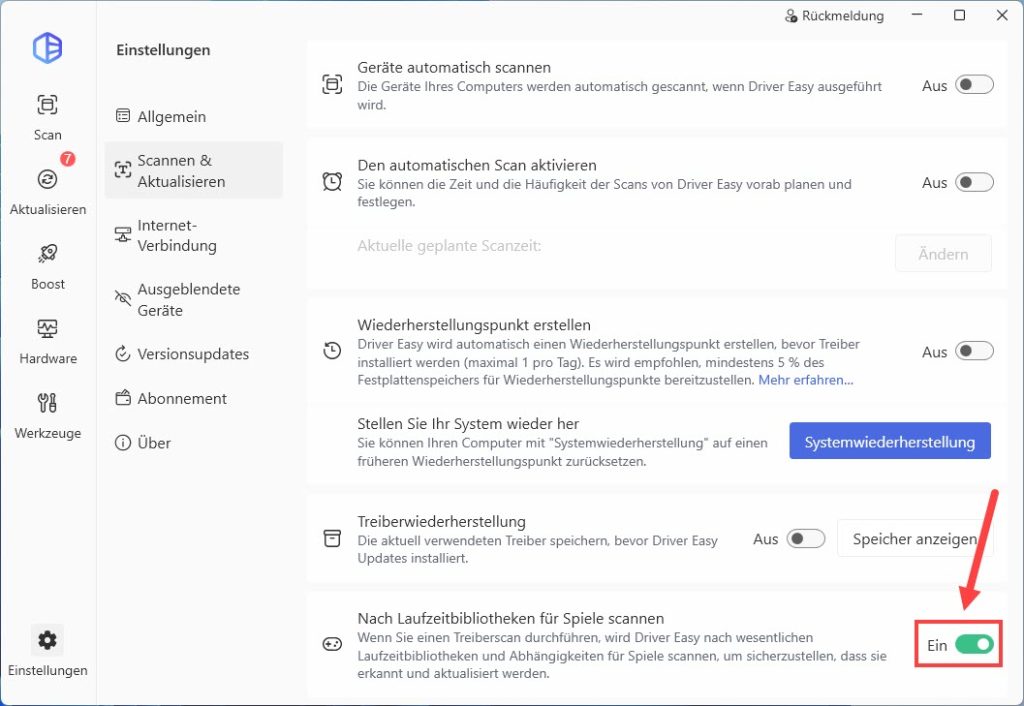Open the Hardware monitor section
The height and width of the screenshot is (706, 1024).
(48, 341)
